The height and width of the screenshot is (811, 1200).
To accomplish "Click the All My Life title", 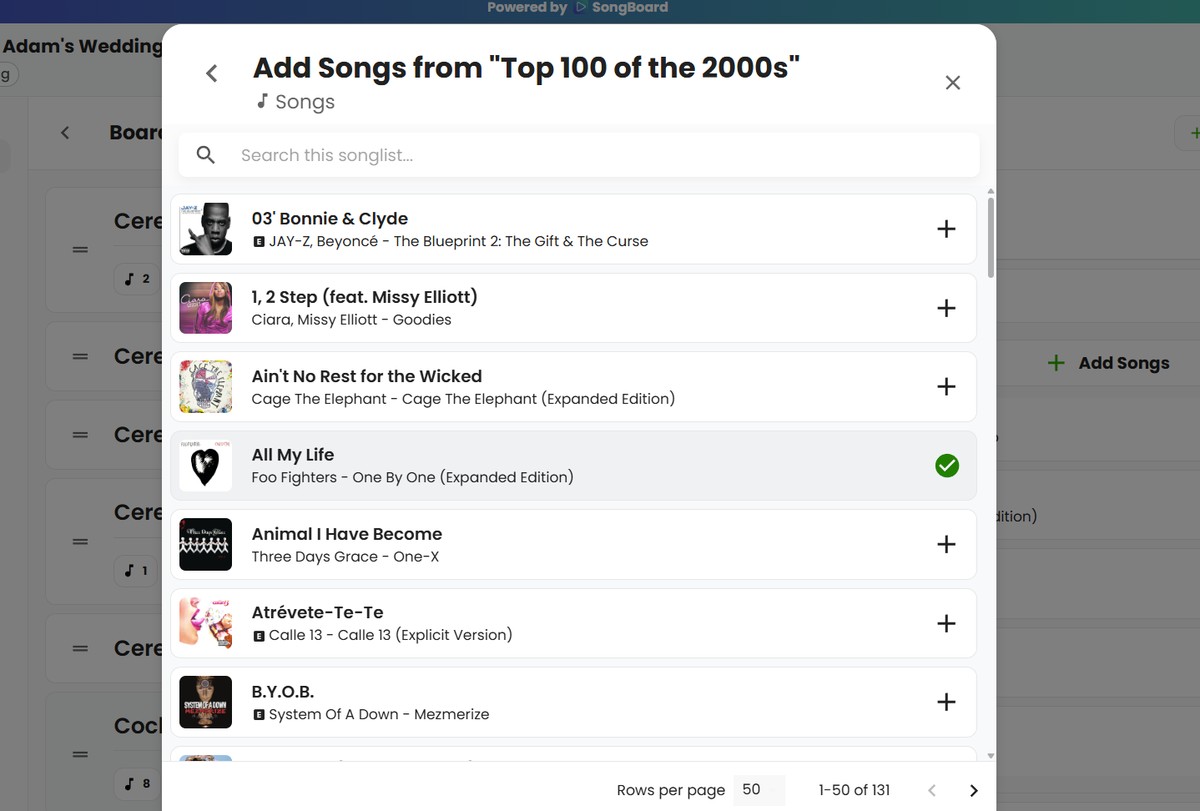I will tap(293, 455).
